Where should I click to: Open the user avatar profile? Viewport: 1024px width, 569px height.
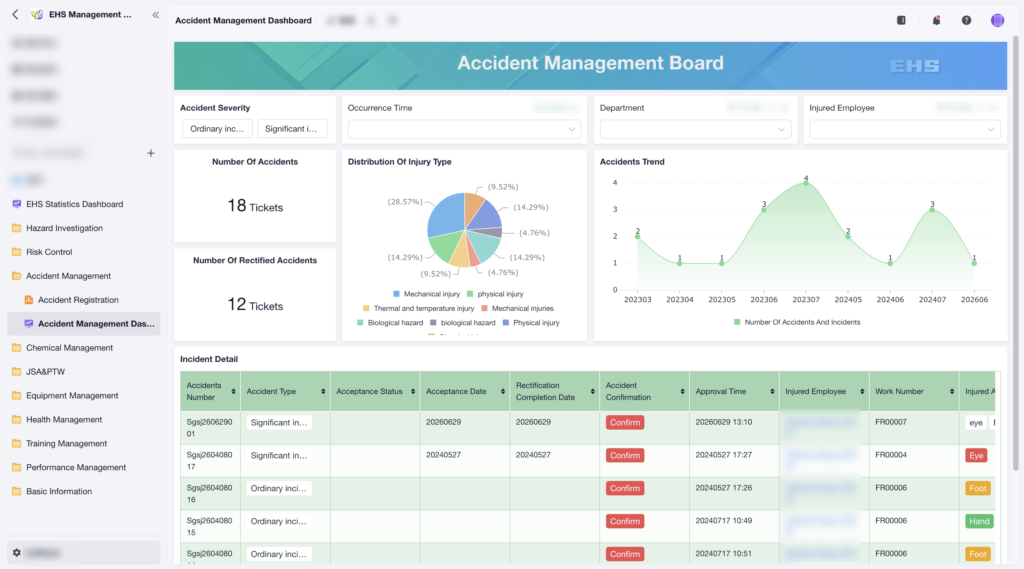click(x=997, y=20)
